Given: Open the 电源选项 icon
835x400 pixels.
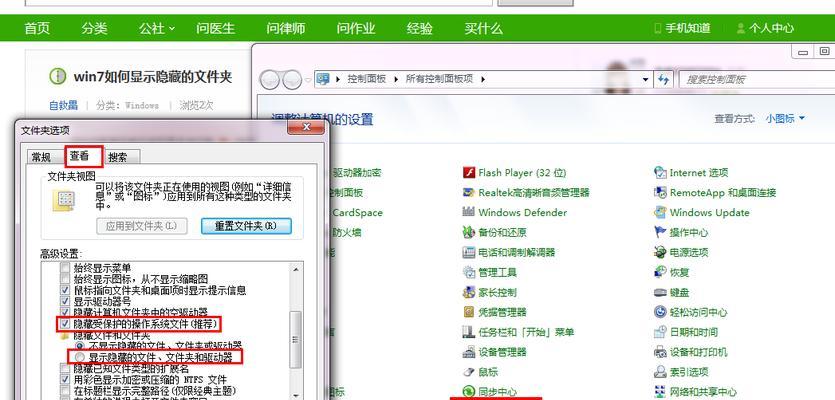Looking at the screenshot, I should (x=660, y=252).
